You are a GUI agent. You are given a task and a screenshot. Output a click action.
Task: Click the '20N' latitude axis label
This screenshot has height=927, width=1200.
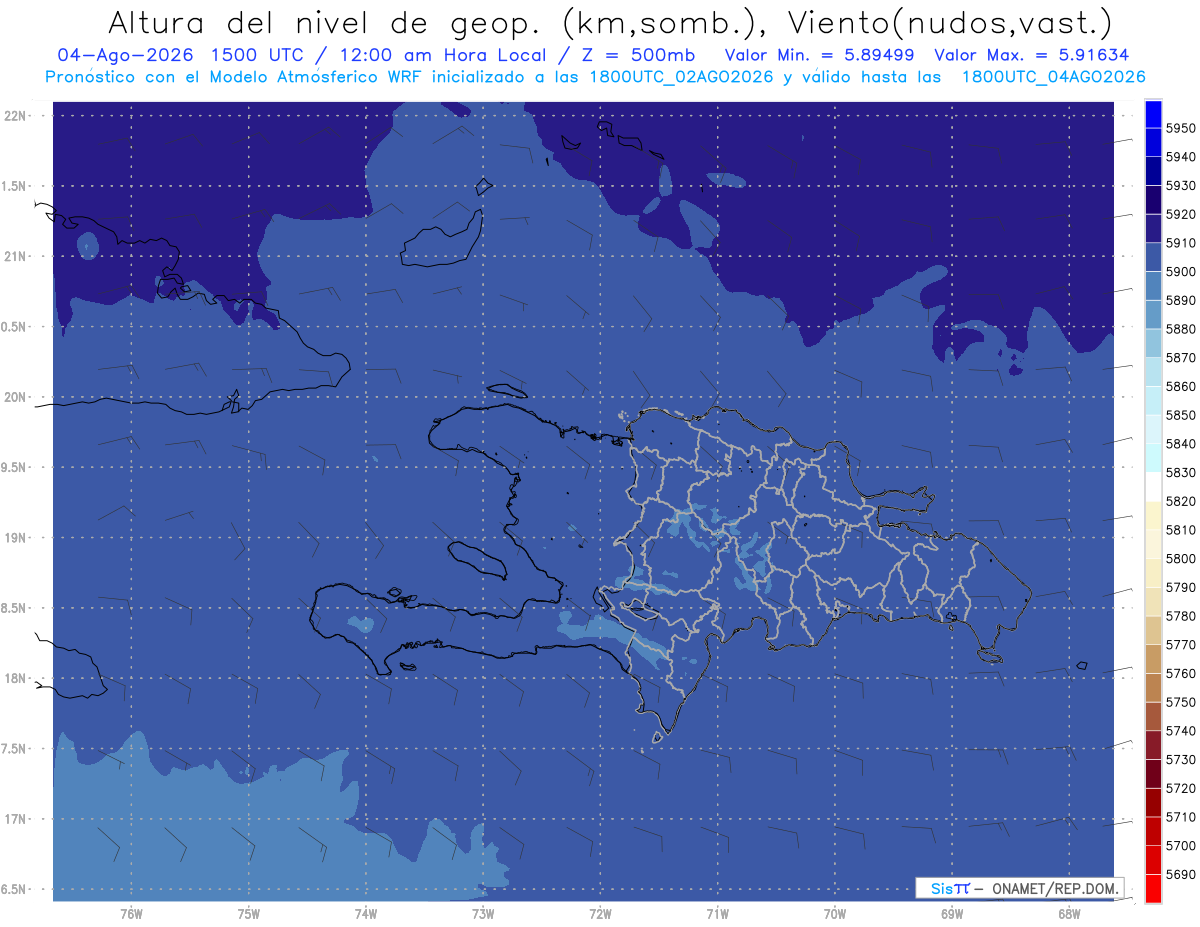tap(15, 397)
